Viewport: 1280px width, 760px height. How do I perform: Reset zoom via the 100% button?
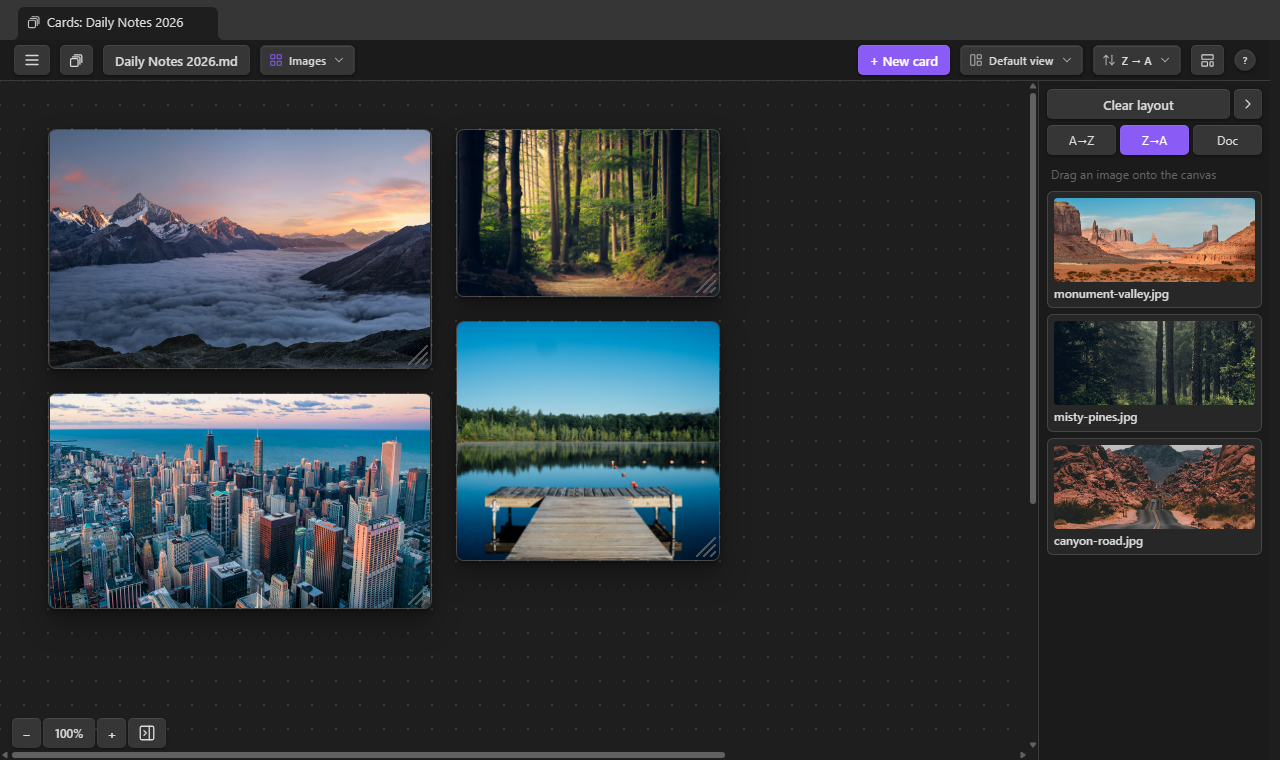[x=69, y=734]
